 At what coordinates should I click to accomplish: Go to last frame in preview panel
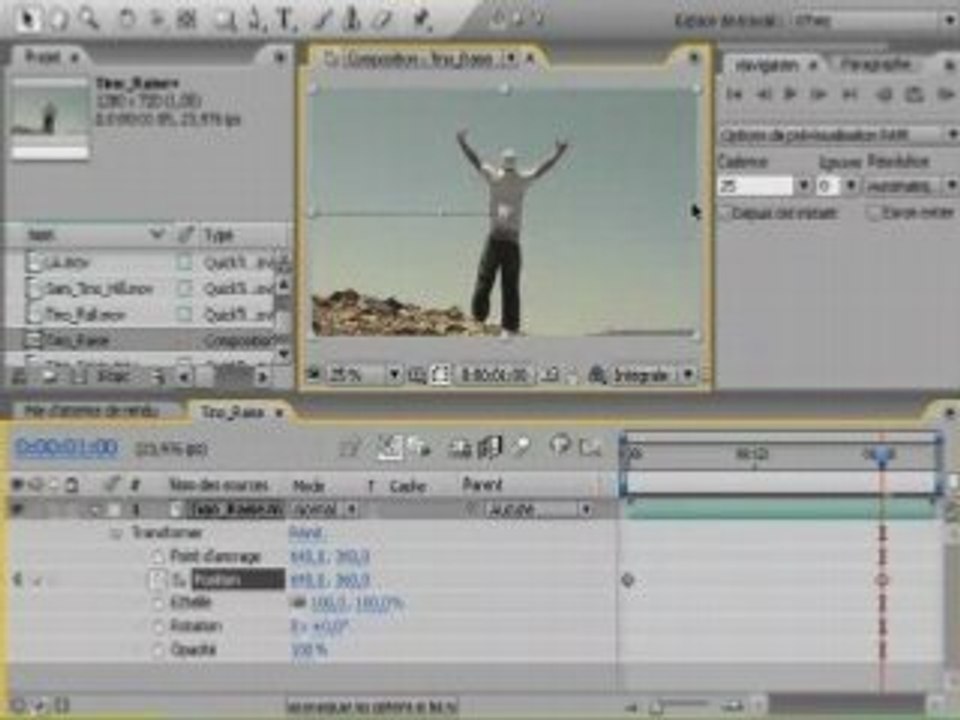point(850,94)
